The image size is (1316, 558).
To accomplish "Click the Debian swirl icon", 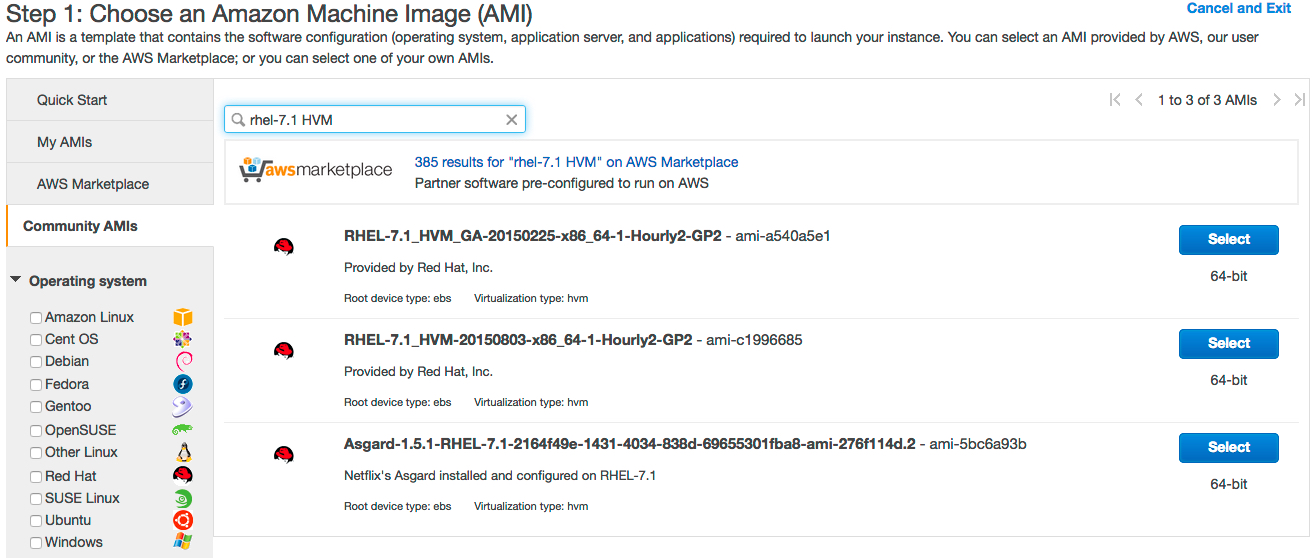I will click(x=182, y=361).
